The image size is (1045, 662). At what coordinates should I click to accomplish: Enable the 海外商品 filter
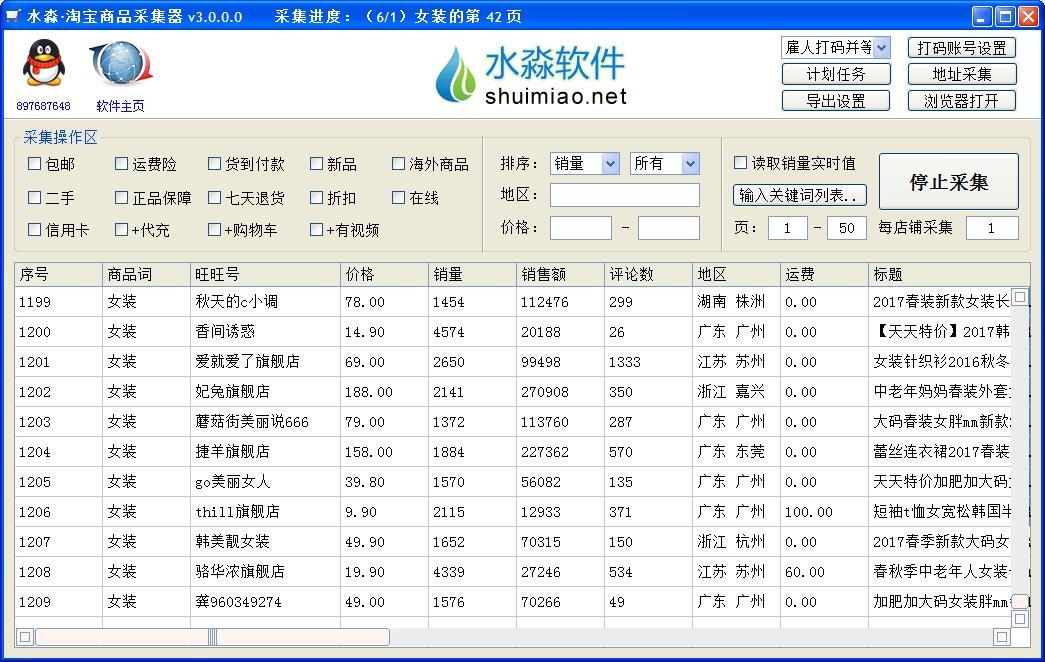point(397,163)
